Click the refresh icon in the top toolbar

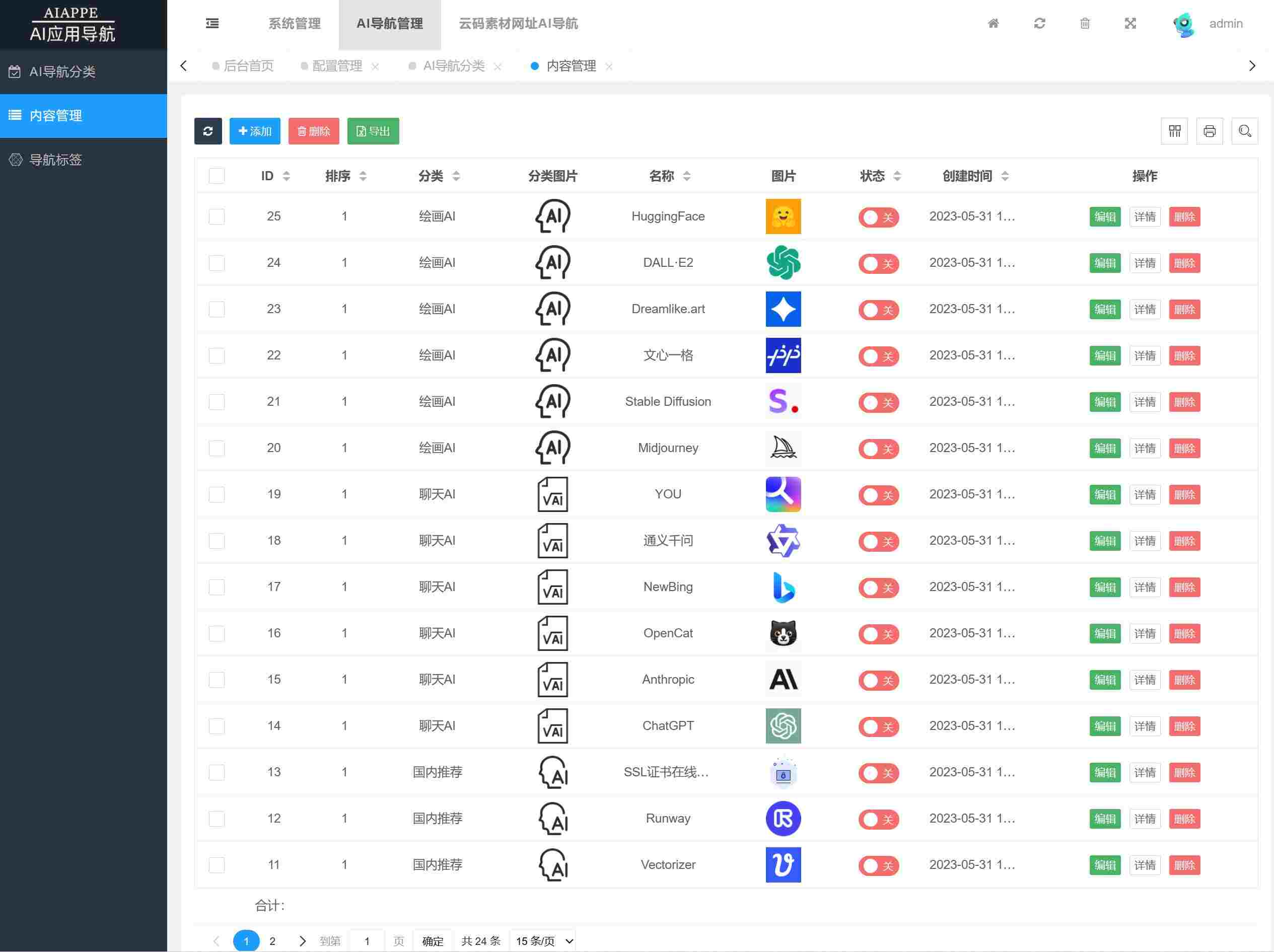pos(1039,24)
